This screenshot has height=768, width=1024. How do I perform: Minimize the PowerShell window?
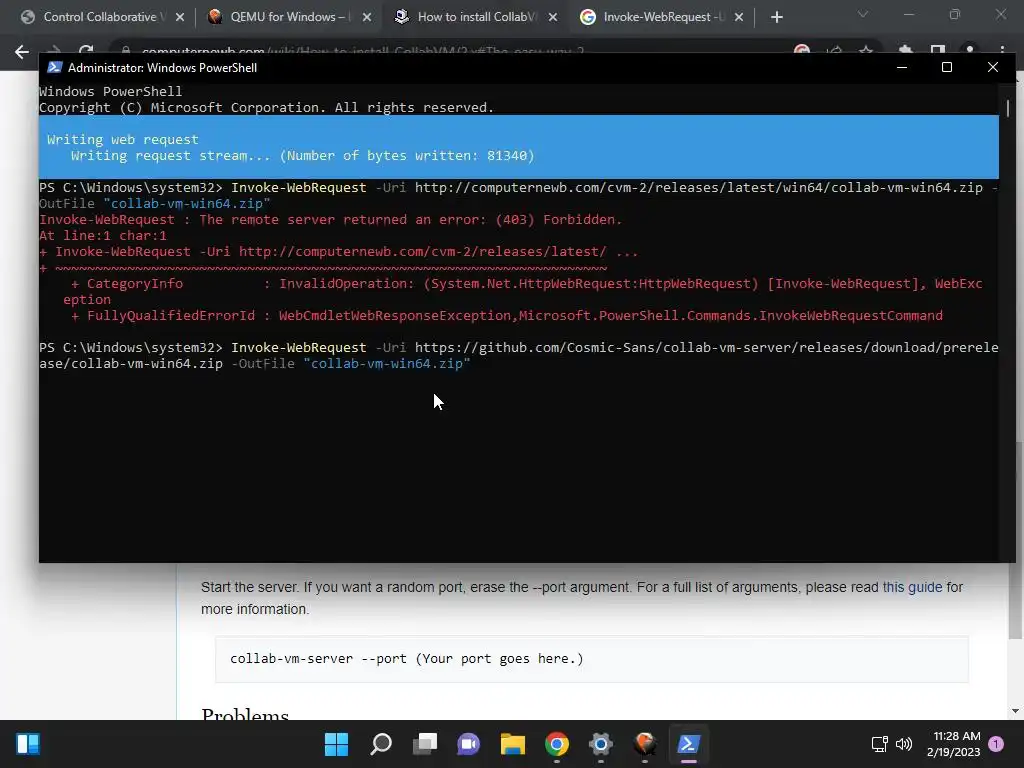(902, 67)
